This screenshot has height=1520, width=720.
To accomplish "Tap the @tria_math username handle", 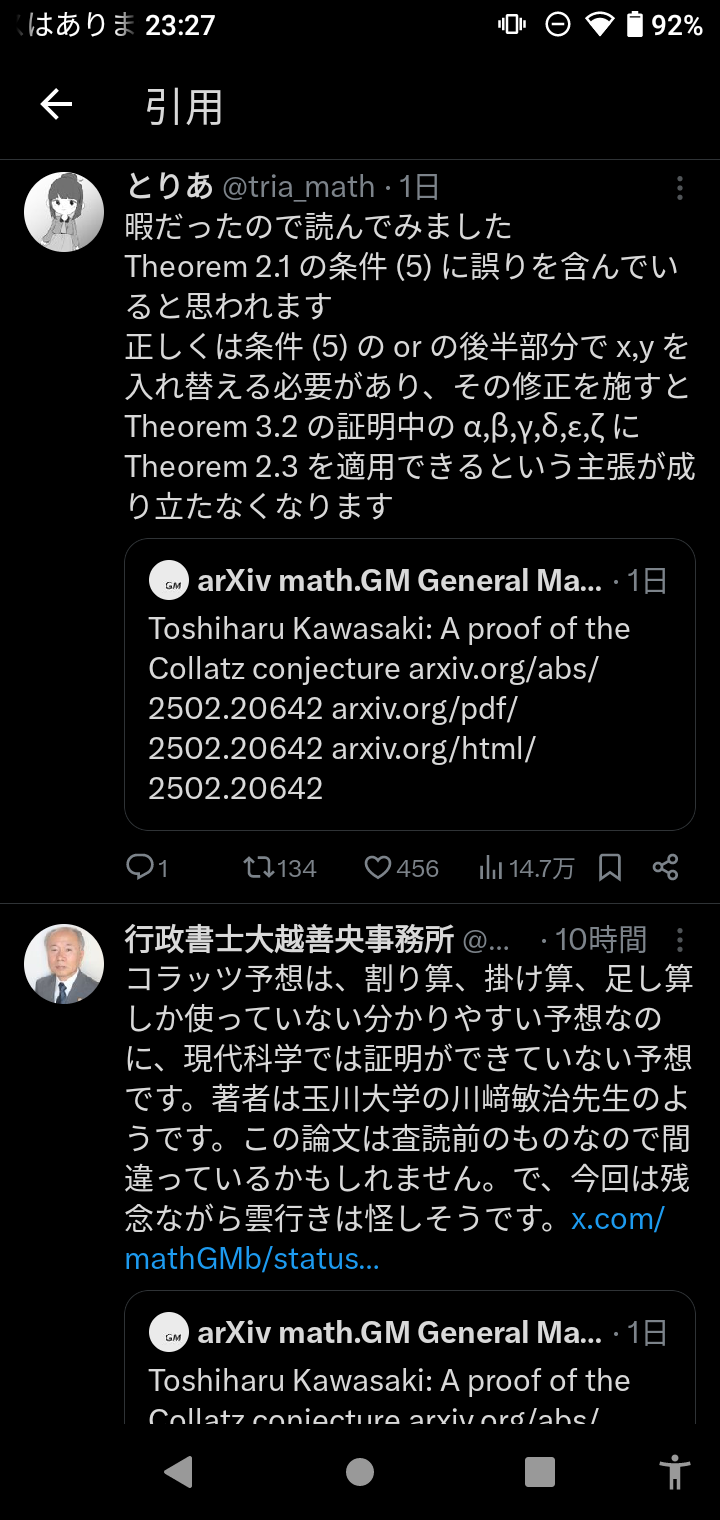I will point(298,187).
